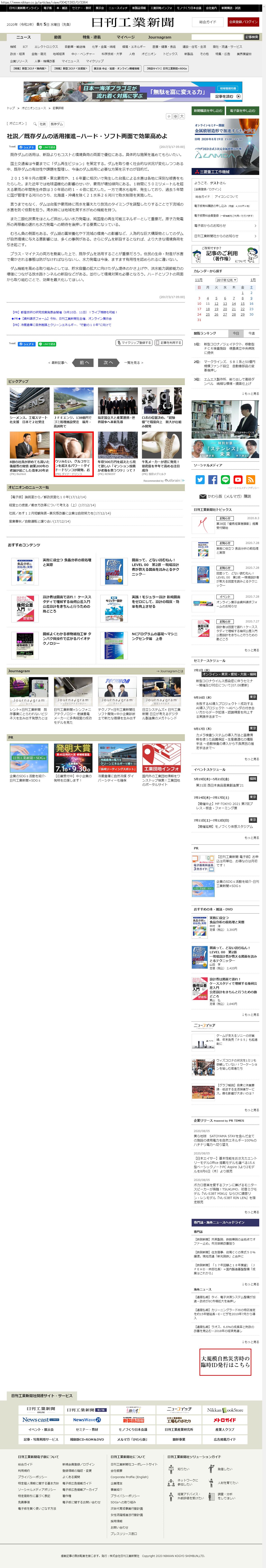Open ニュース main navigation tab
The image size is (266, 1568).
23,37
